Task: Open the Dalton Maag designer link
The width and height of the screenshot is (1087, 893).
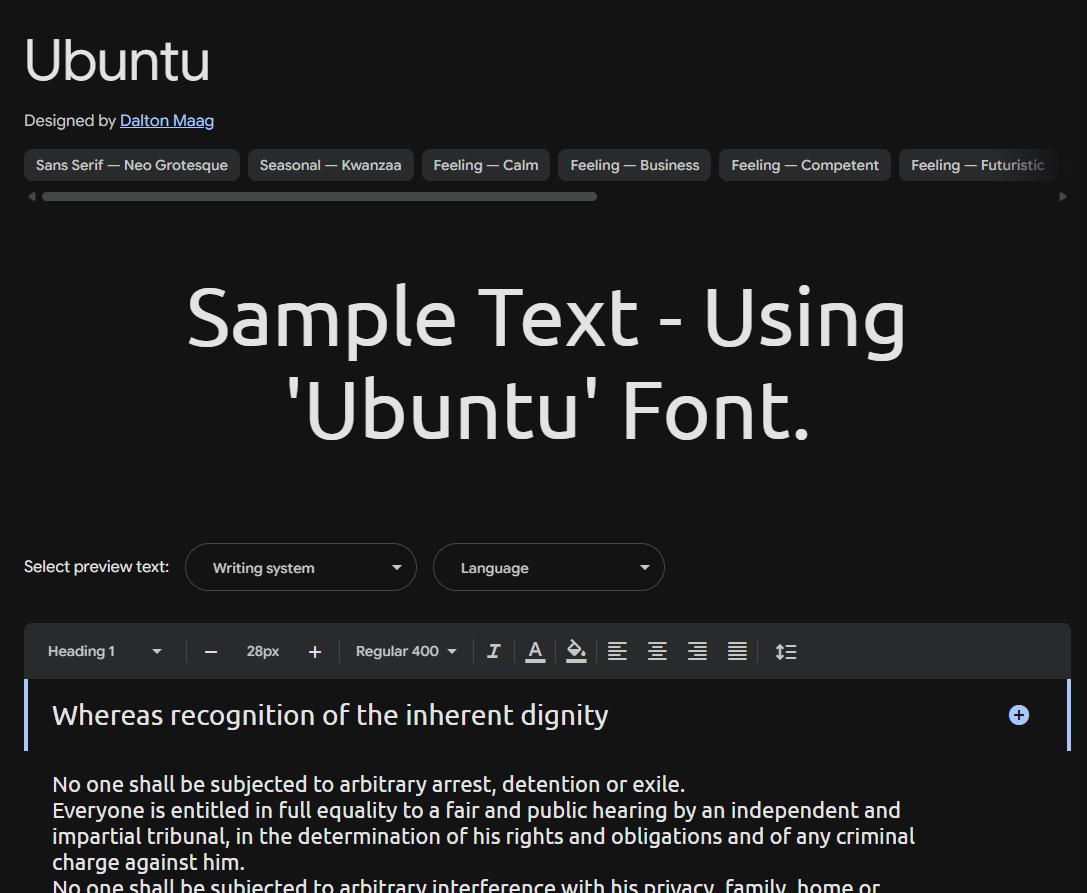Action: tap(166, 121)
